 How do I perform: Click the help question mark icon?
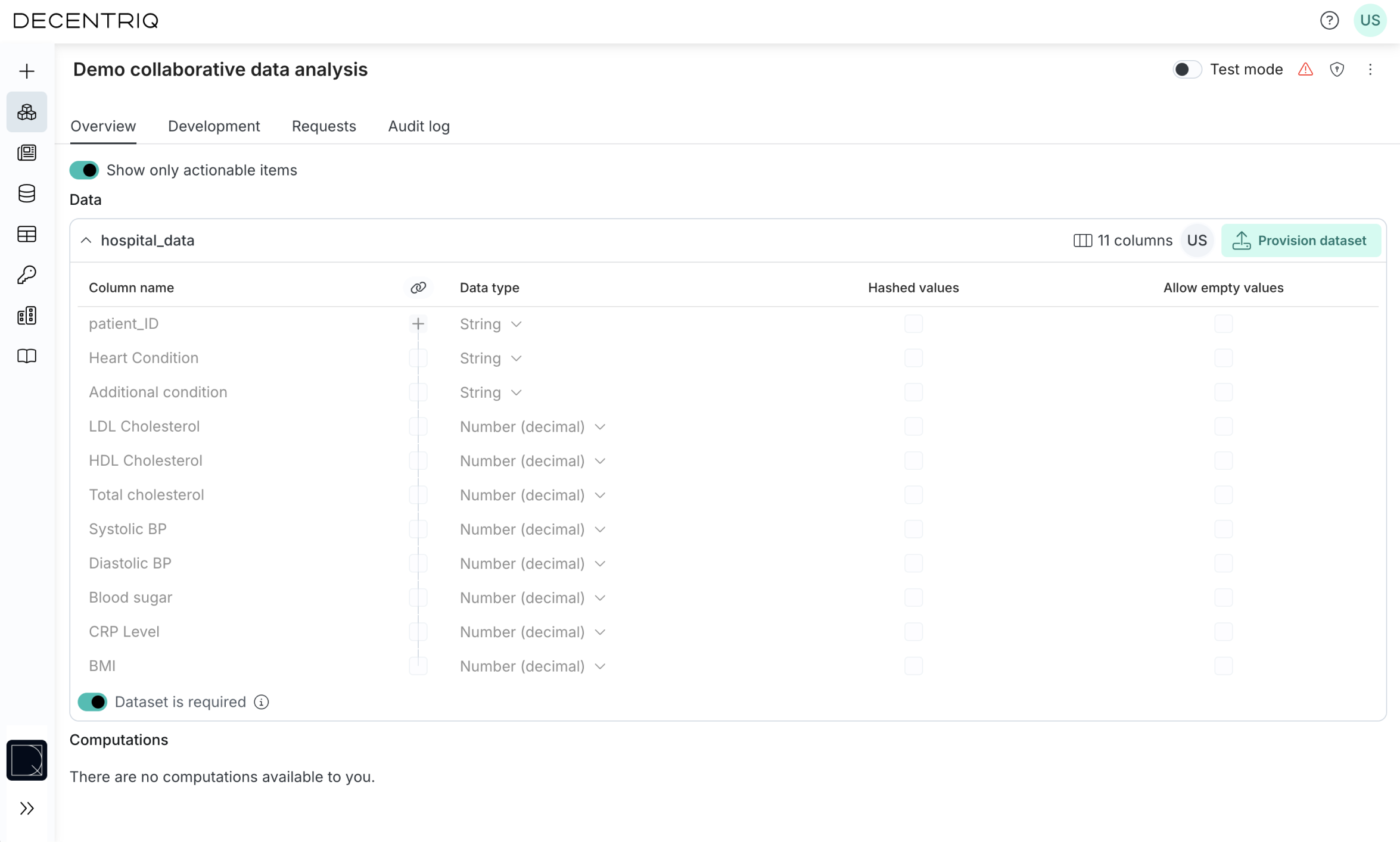click(x=1329, y=20)
